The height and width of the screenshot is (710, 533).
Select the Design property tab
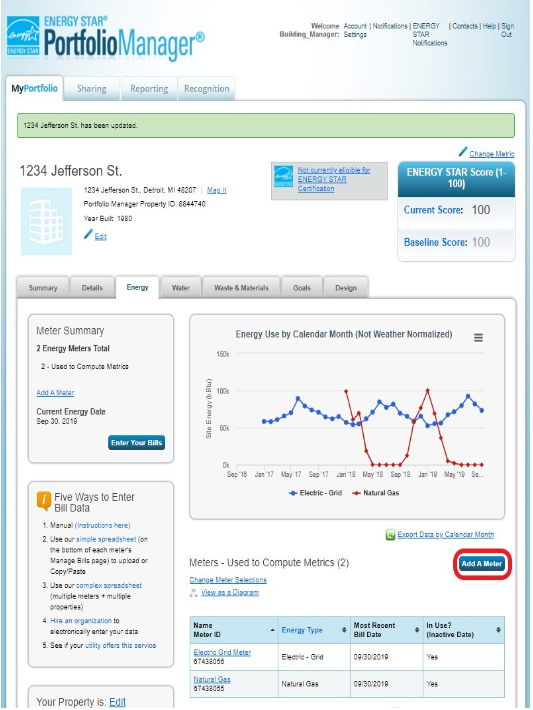pos(346,288)
